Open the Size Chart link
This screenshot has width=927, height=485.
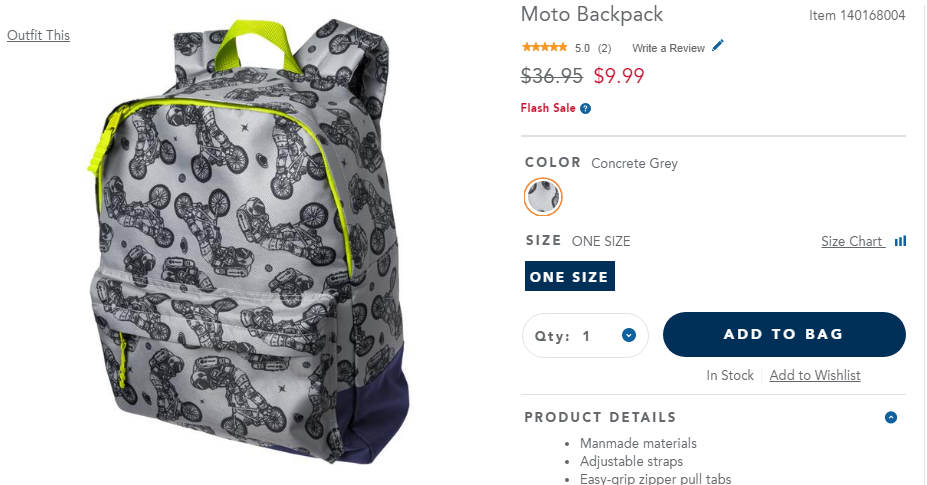852,241
